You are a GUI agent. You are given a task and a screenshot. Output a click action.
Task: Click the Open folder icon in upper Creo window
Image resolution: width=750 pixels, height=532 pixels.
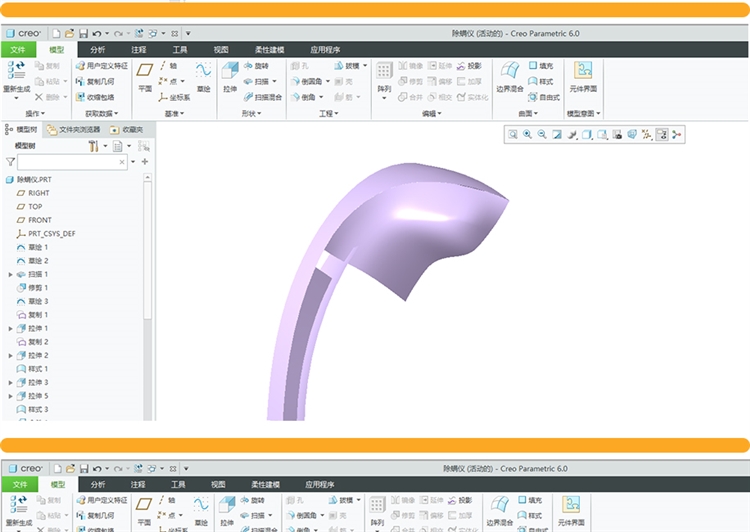(69, 33)
